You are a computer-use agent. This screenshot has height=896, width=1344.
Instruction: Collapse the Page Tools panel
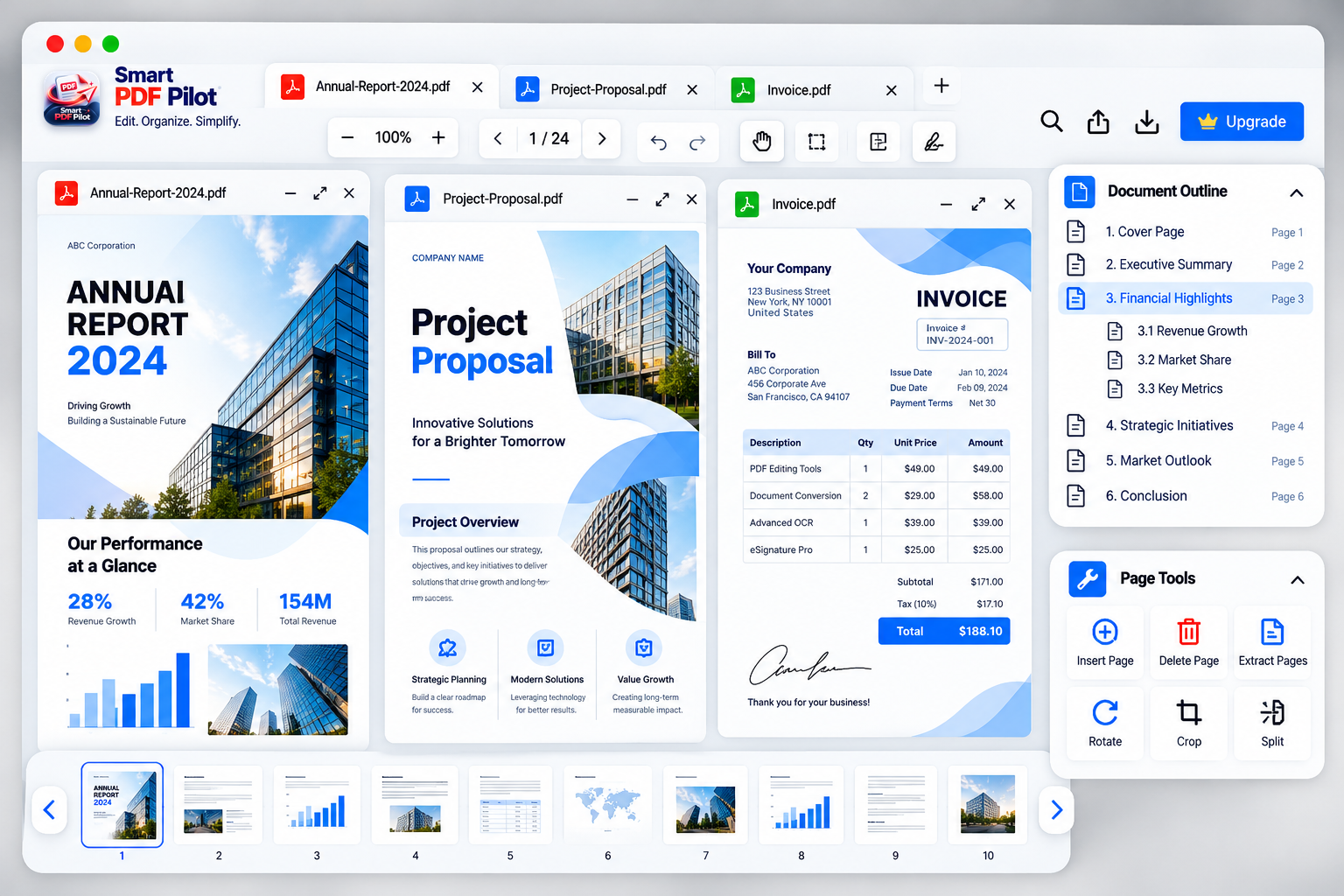tap(1298, 579)
